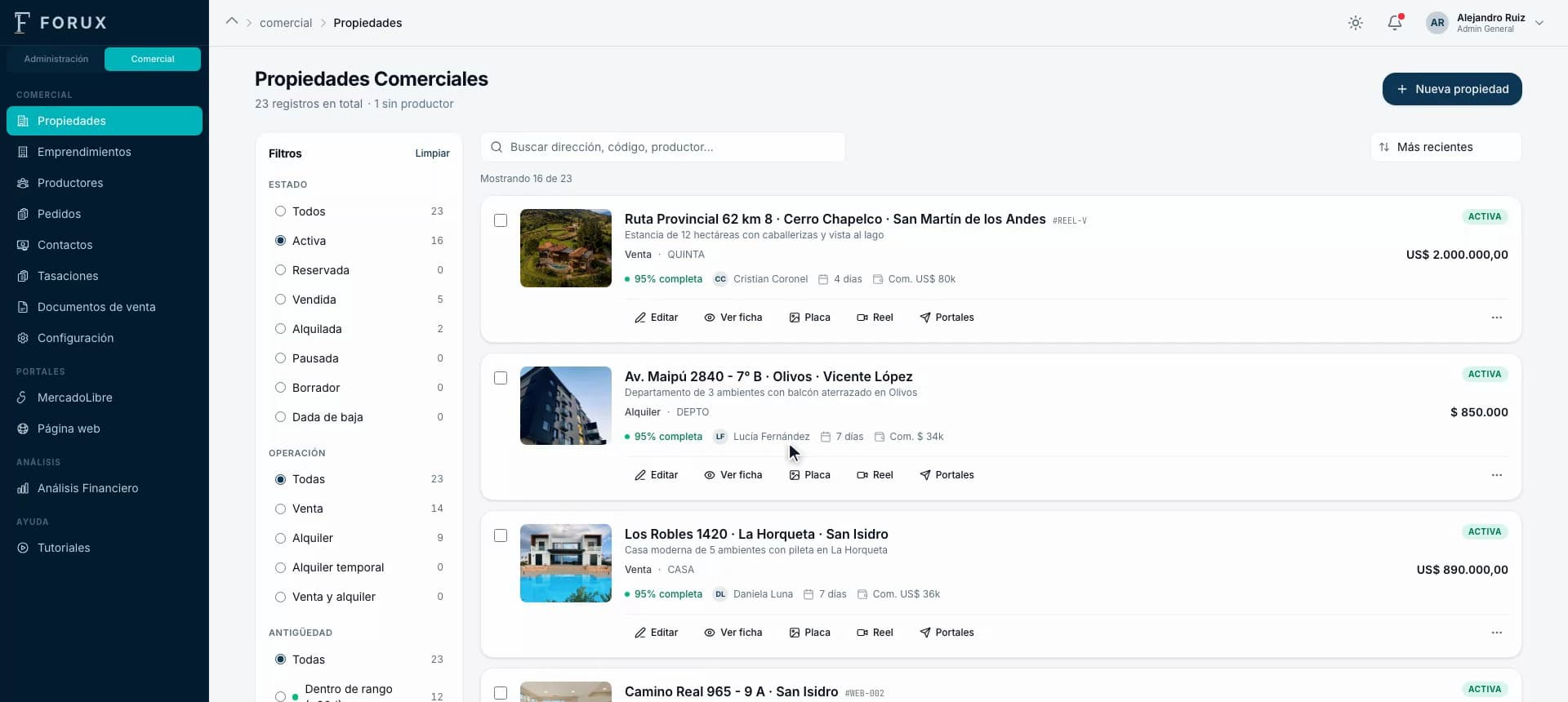The width and height of the screenshot is (1568, 702).
Task: Click Reel on the Ruta Provincial 62 card
Action: (875, 318)
